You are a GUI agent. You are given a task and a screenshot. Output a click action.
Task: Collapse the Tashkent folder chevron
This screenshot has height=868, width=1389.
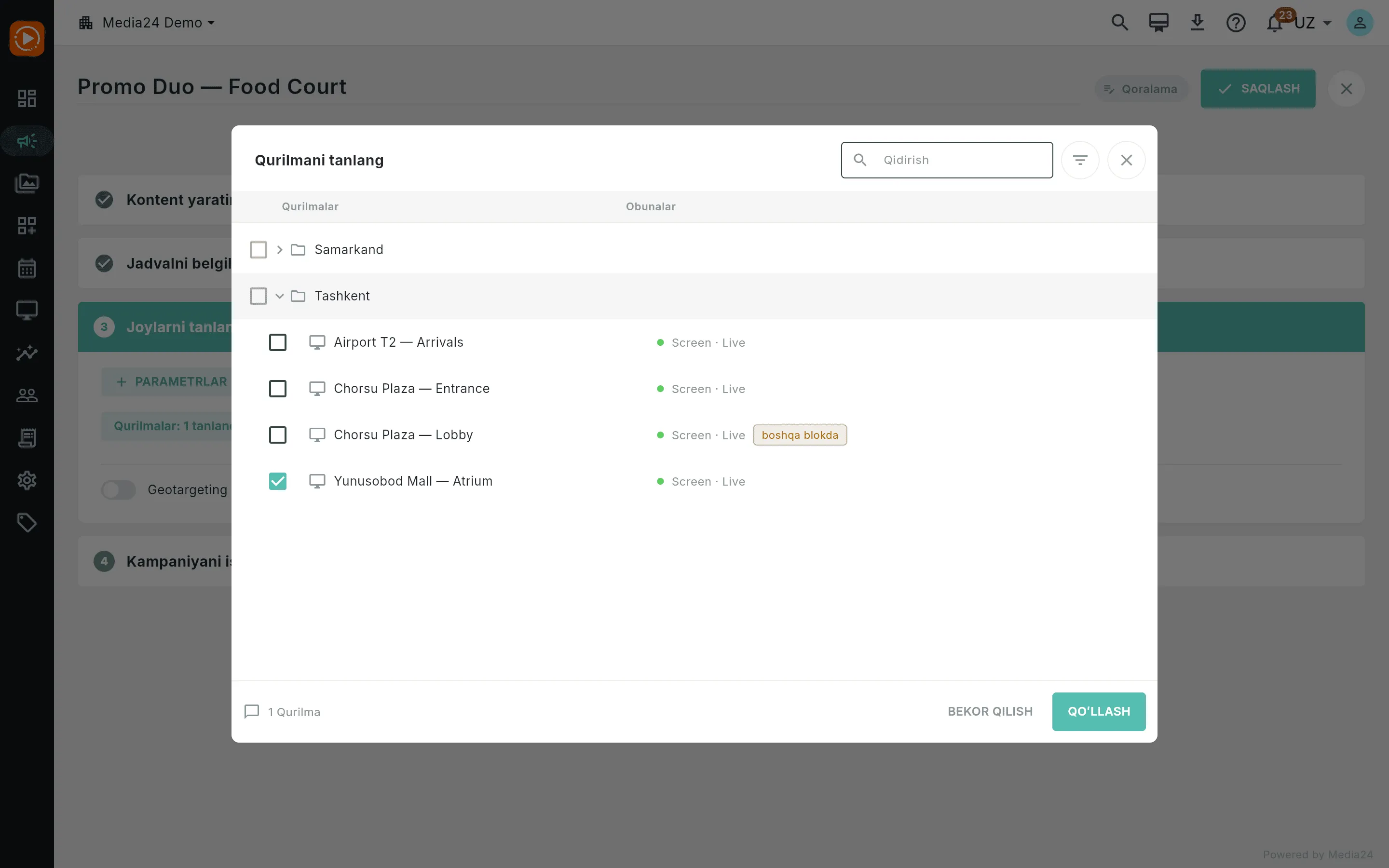pos(280,296)
